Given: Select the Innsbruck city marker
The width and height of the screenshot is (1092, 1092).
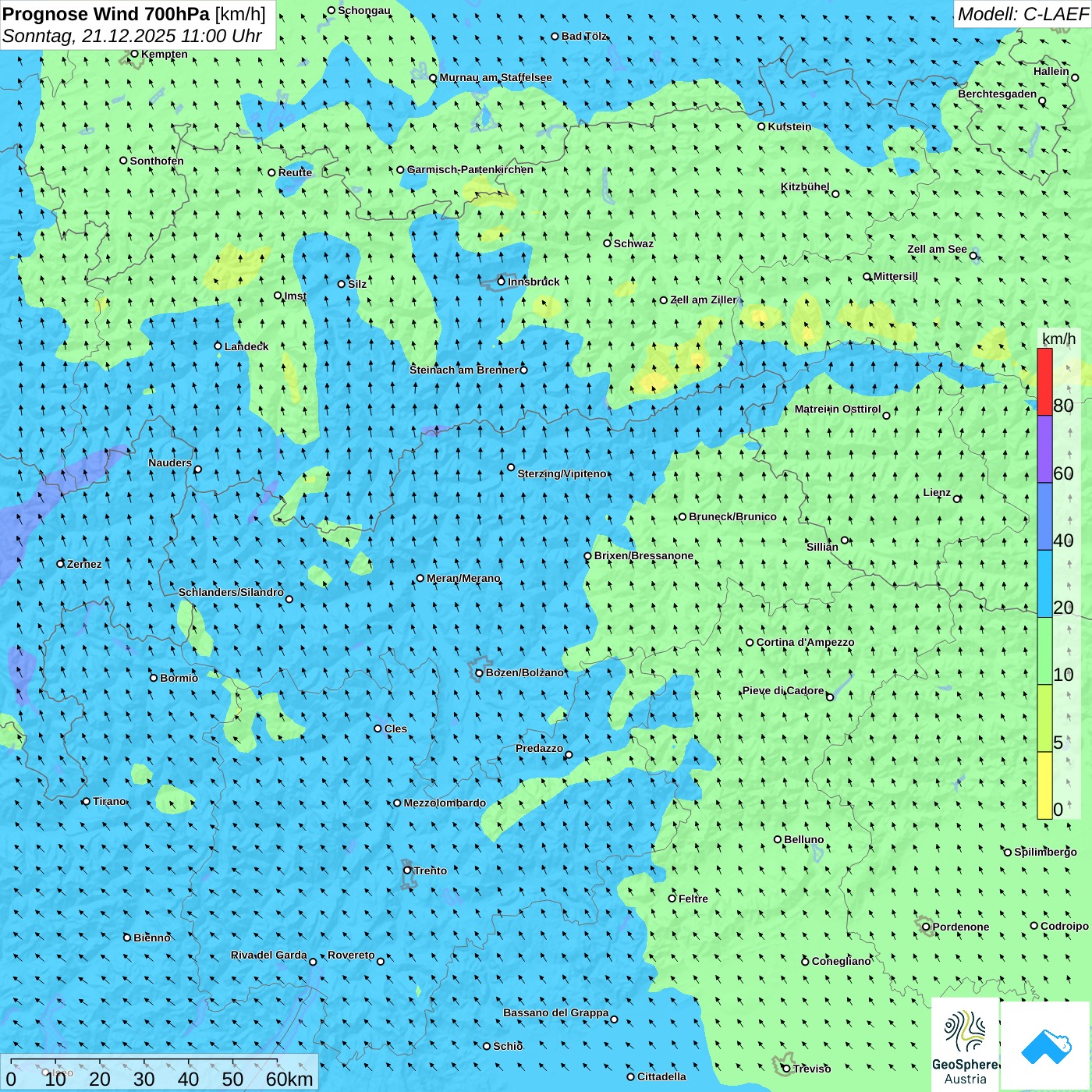Looking at the screenshot, I should click(502, 282).
